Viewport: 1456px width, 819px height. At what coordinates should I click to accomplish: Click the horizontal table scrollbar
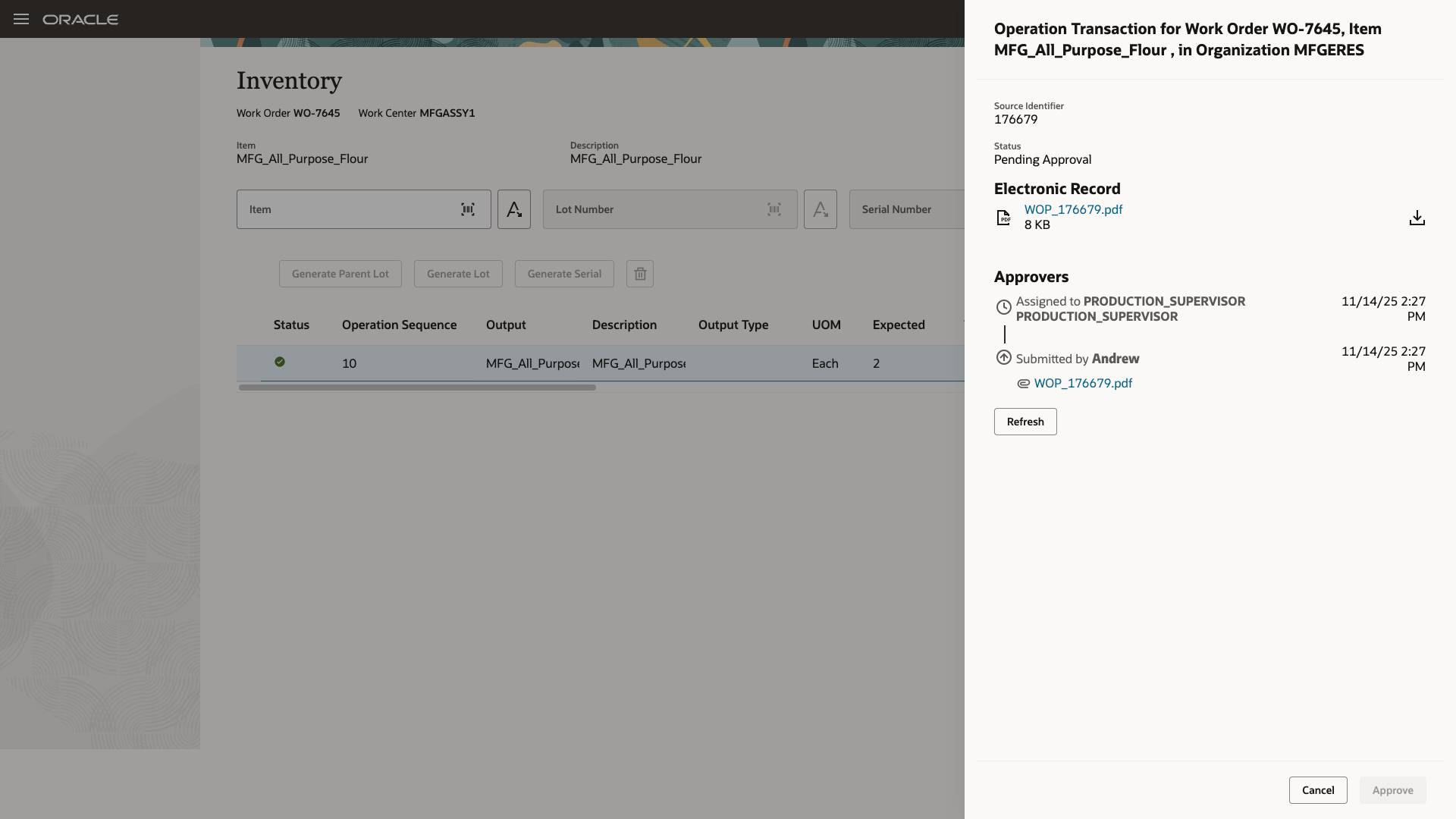pos(417,388)
